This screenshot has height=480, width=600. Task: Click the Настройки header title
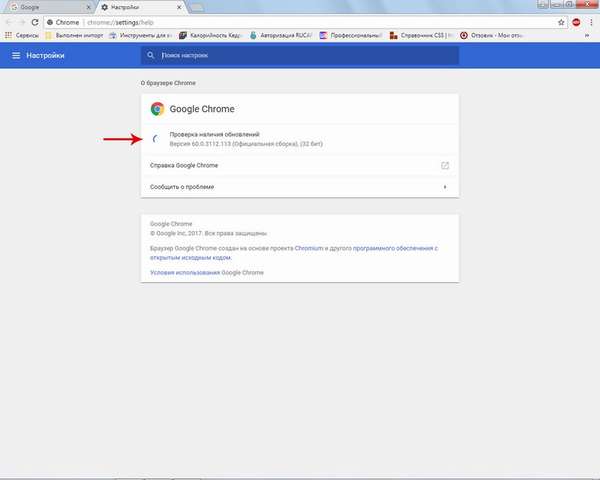point(45,56)
